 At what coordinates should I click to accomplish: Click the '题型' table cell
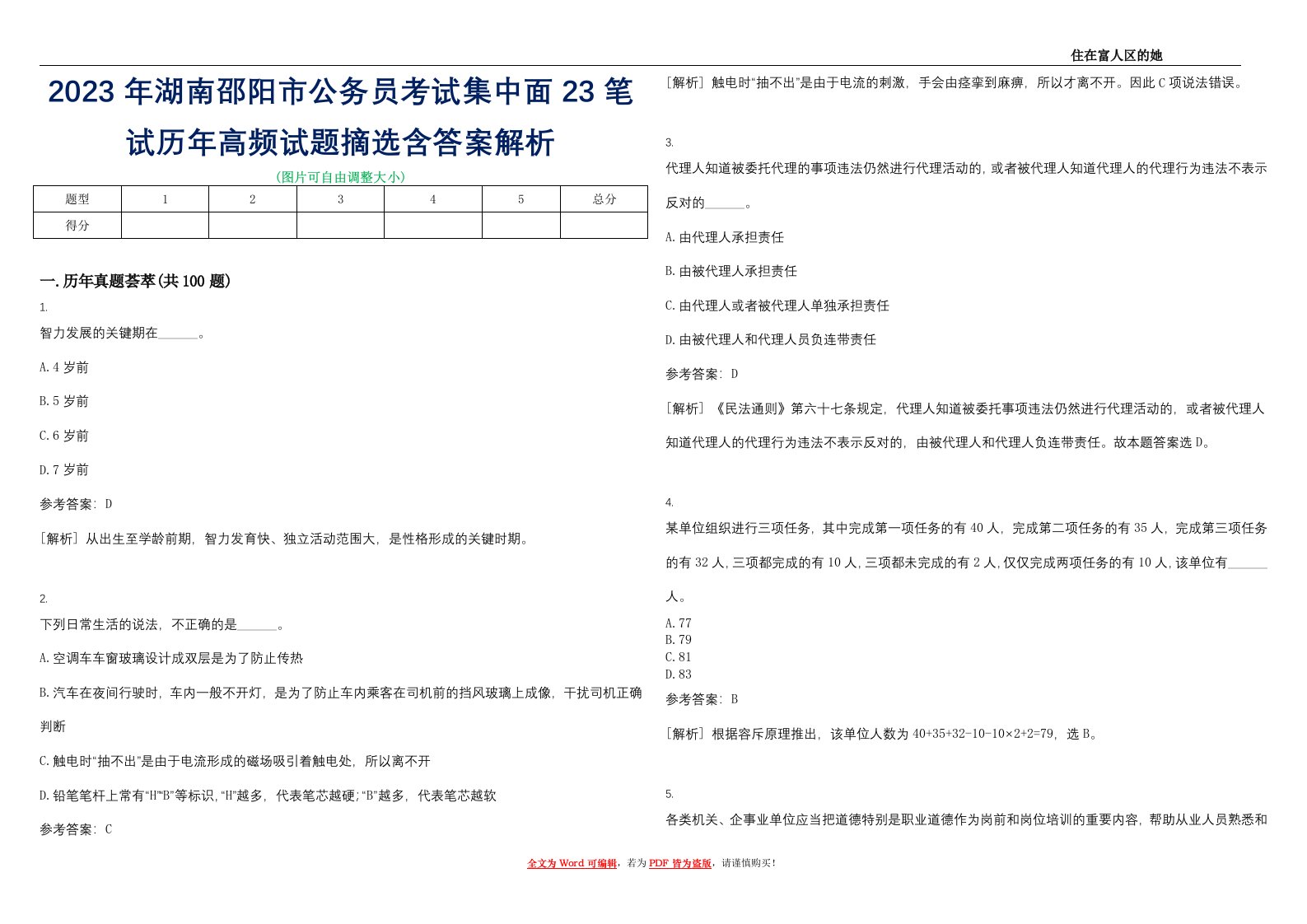pyautogui.click(x=77, y=199)
